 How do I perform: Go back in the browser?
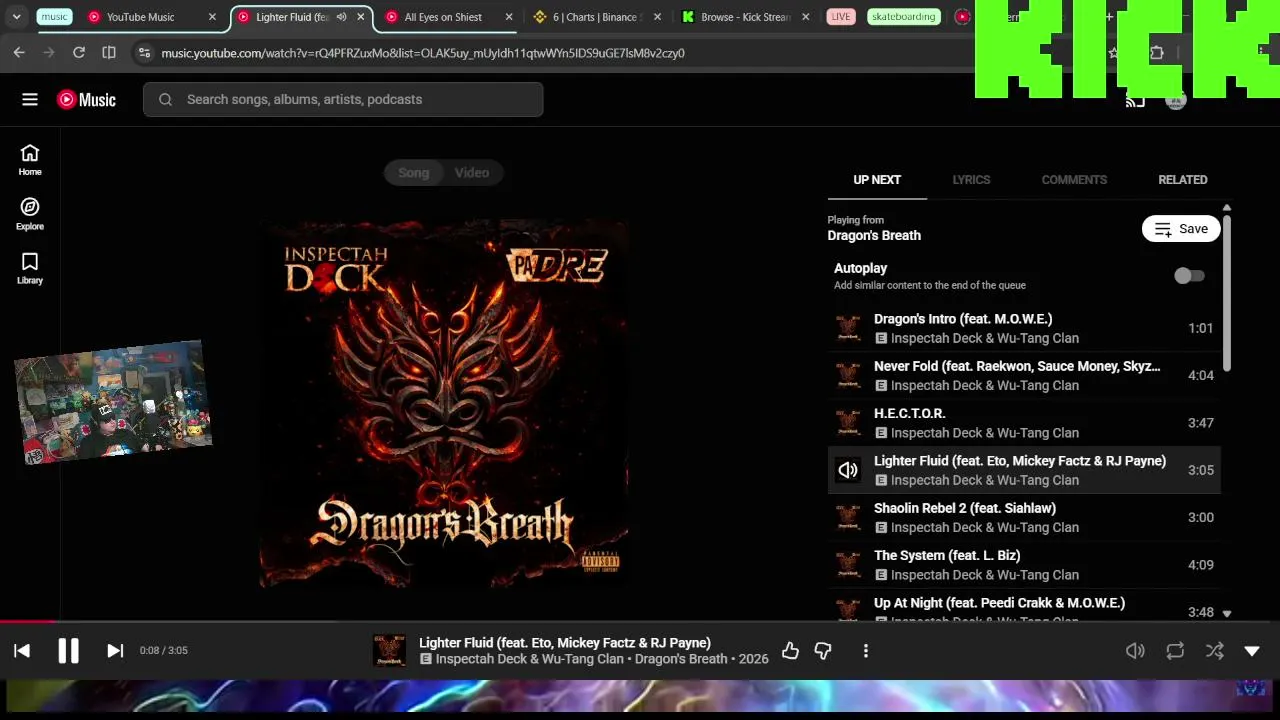click(x=19, y=52)
